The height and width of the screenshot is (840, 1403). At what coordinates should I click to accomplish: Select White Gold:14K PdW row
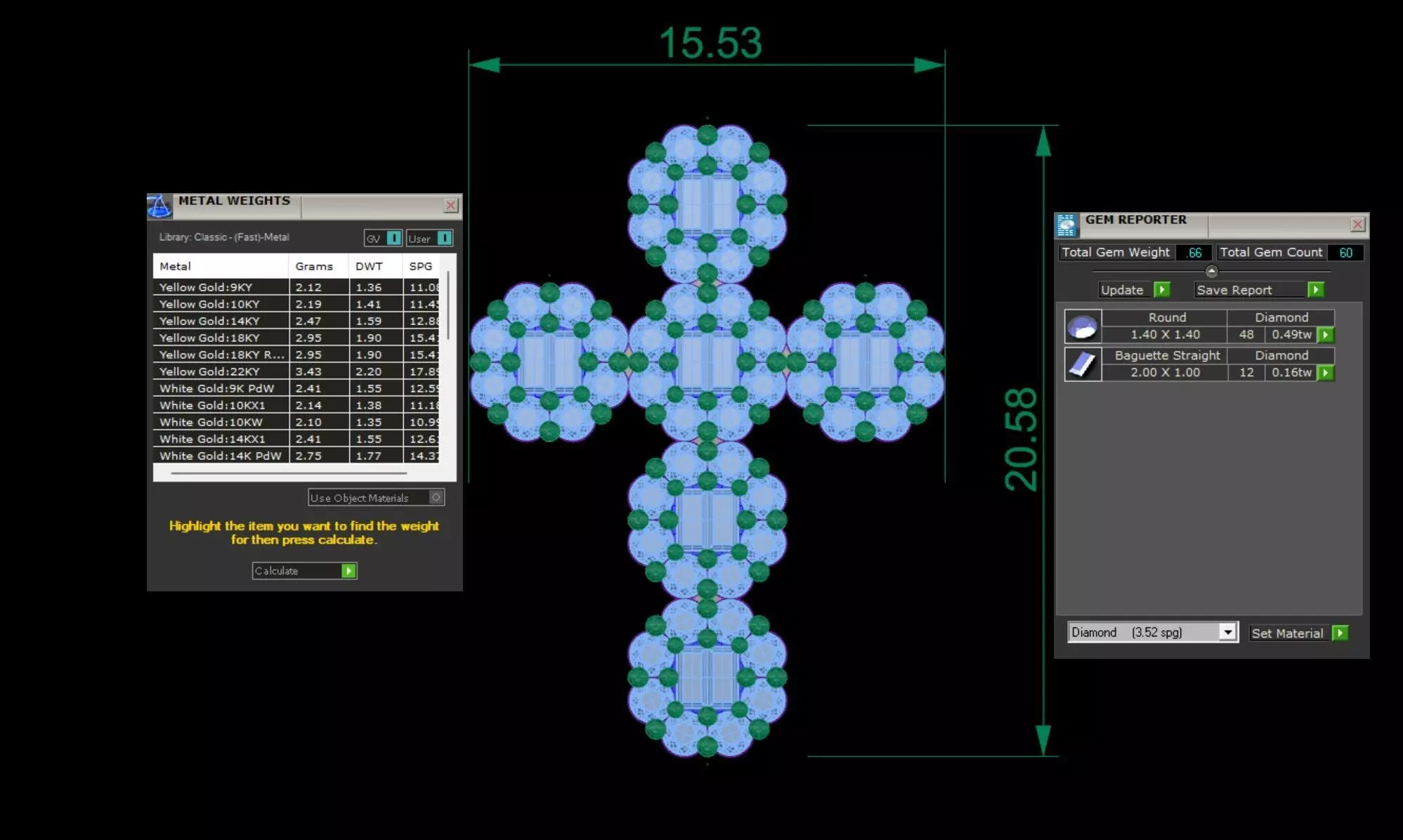[x=295, y=456]
